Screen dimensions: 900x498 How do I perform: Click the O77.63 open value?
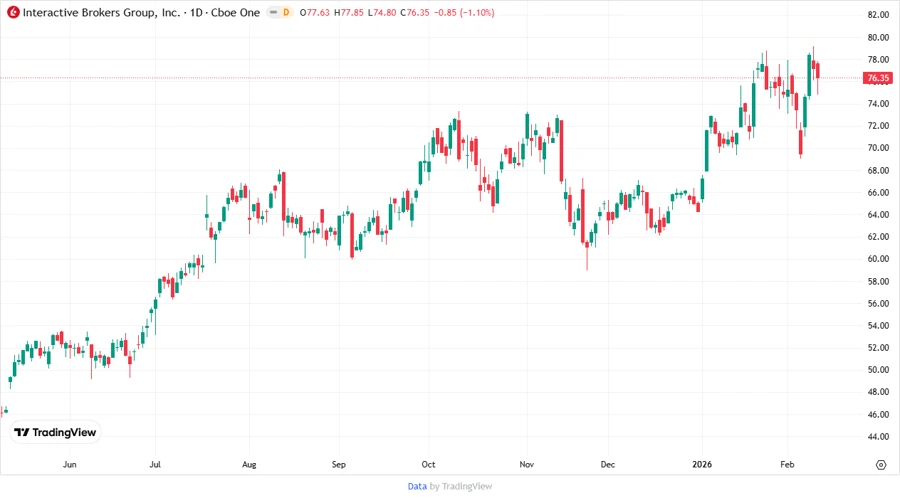315,13
